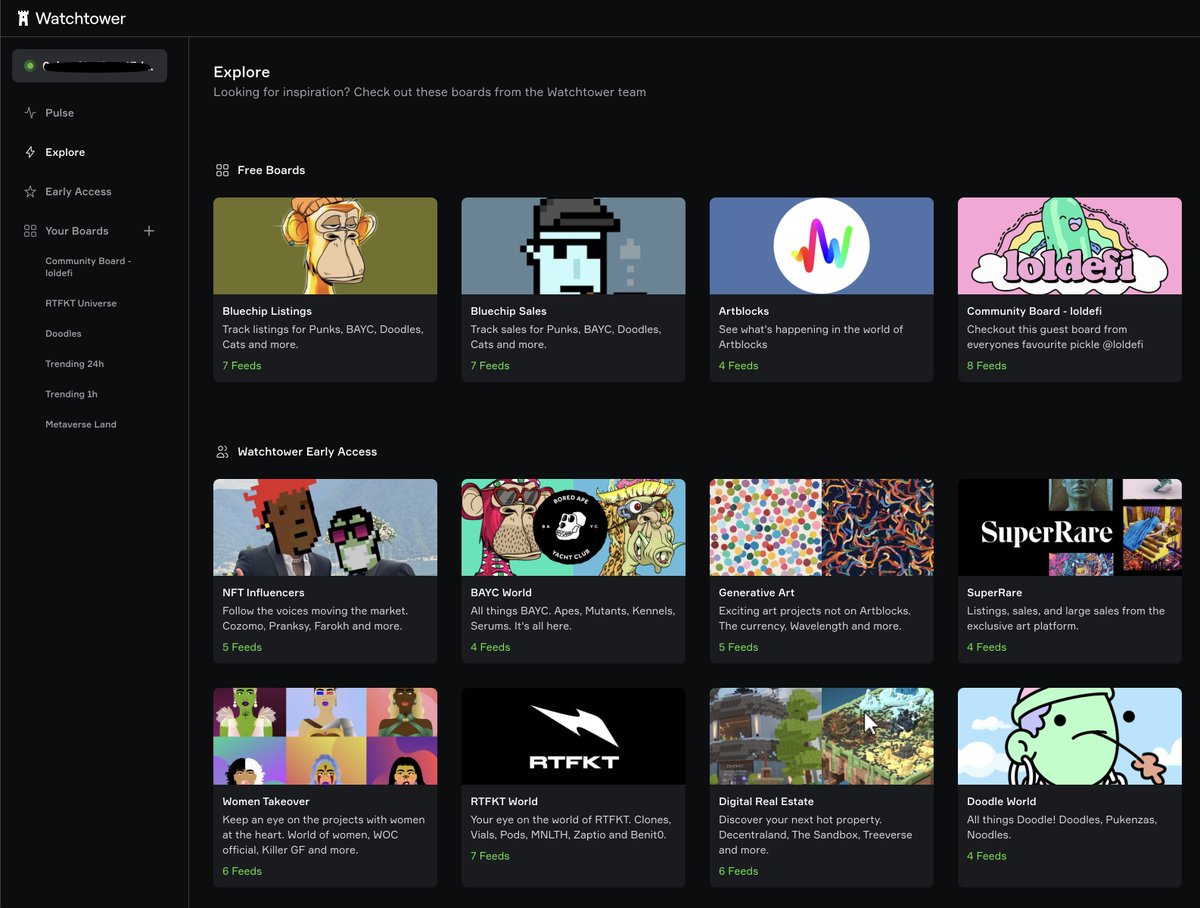This screenshot has height=908, width=1200.
Task: Open Metaverse Land board
Action: coord(81,424)
